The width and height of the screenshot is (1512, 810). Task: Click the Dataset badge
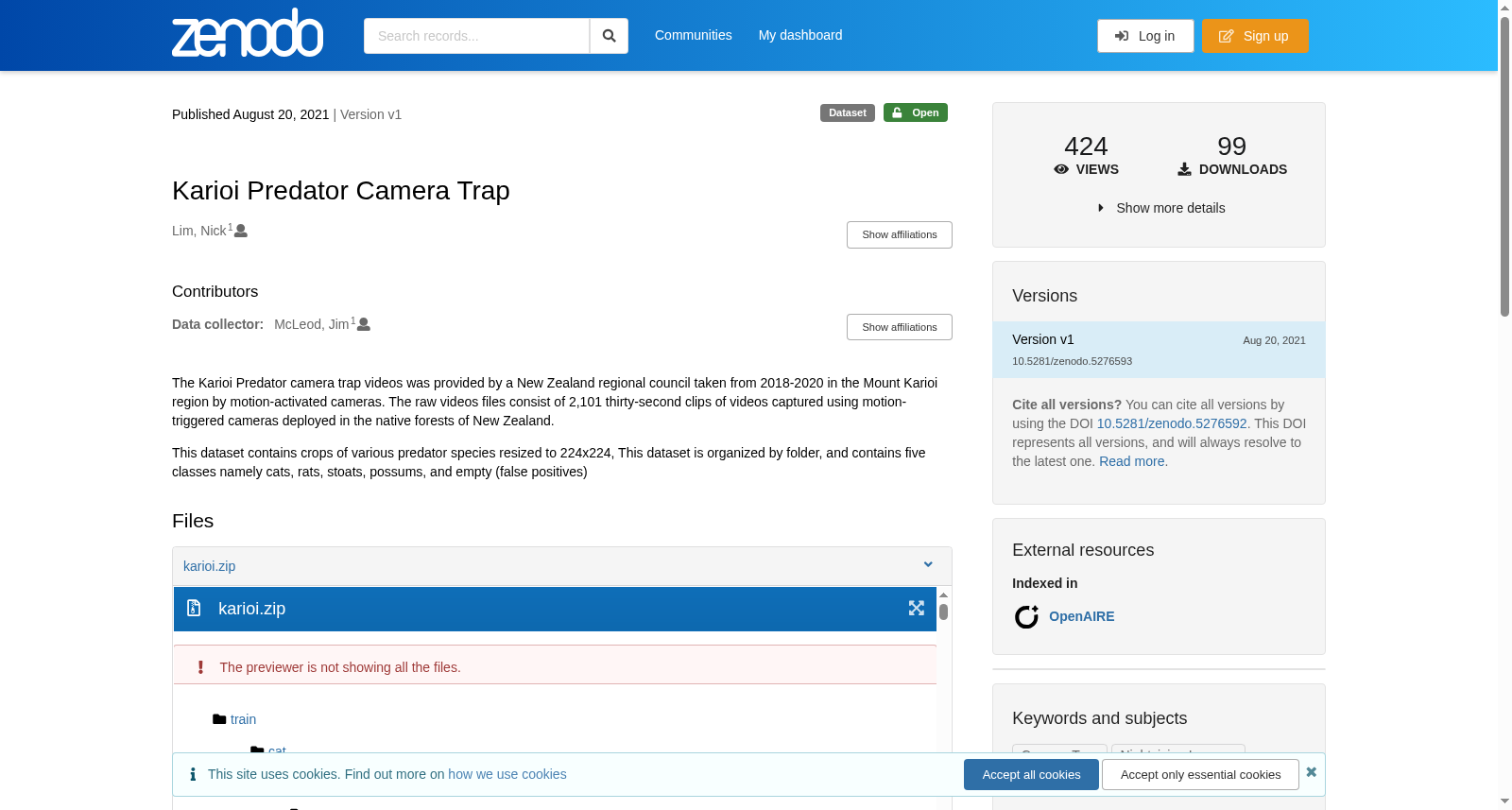tap(847, 112)
